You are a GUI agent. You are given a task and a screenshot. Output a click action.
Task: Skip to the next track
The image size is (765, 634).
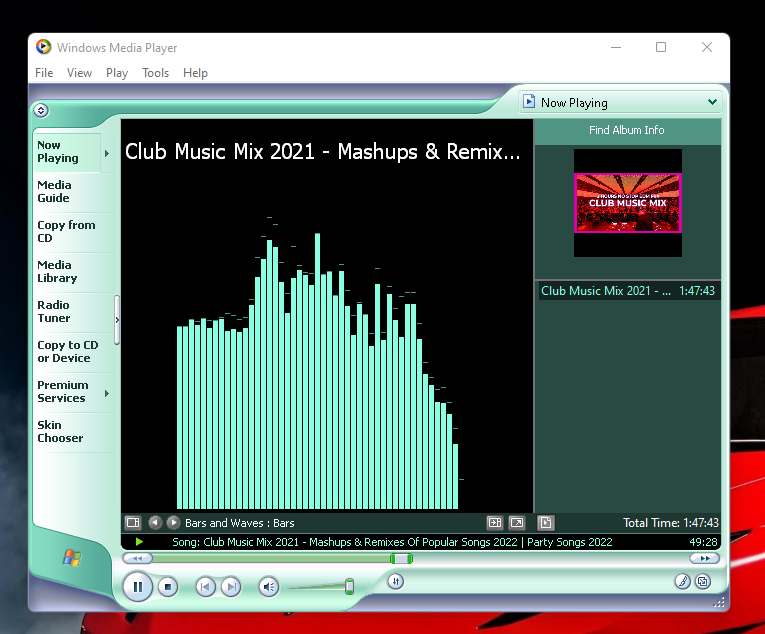(x=231, y=587)
